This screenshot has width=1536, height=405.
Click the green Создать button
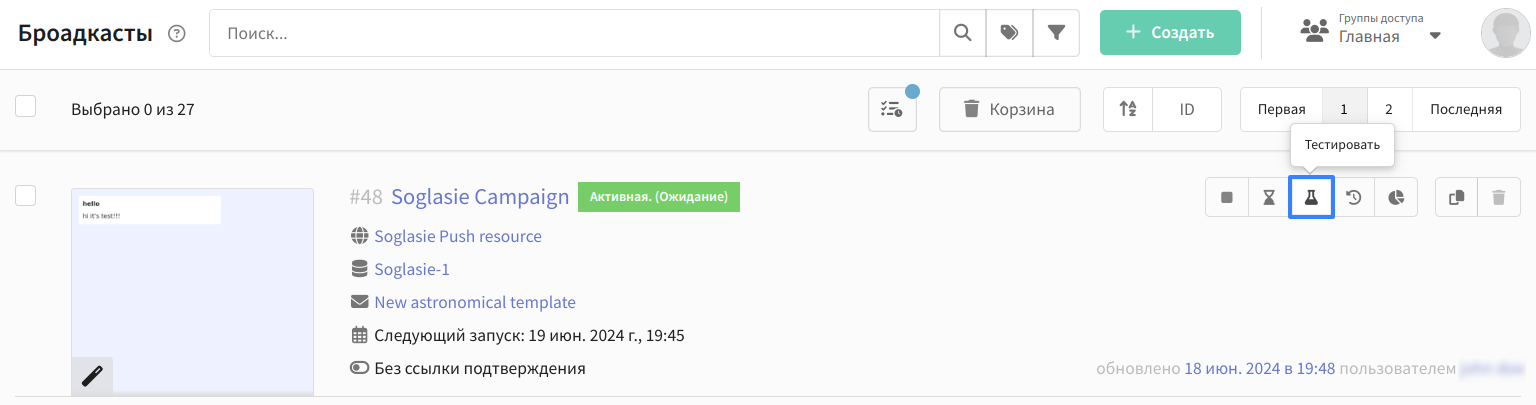(1170, 33)
